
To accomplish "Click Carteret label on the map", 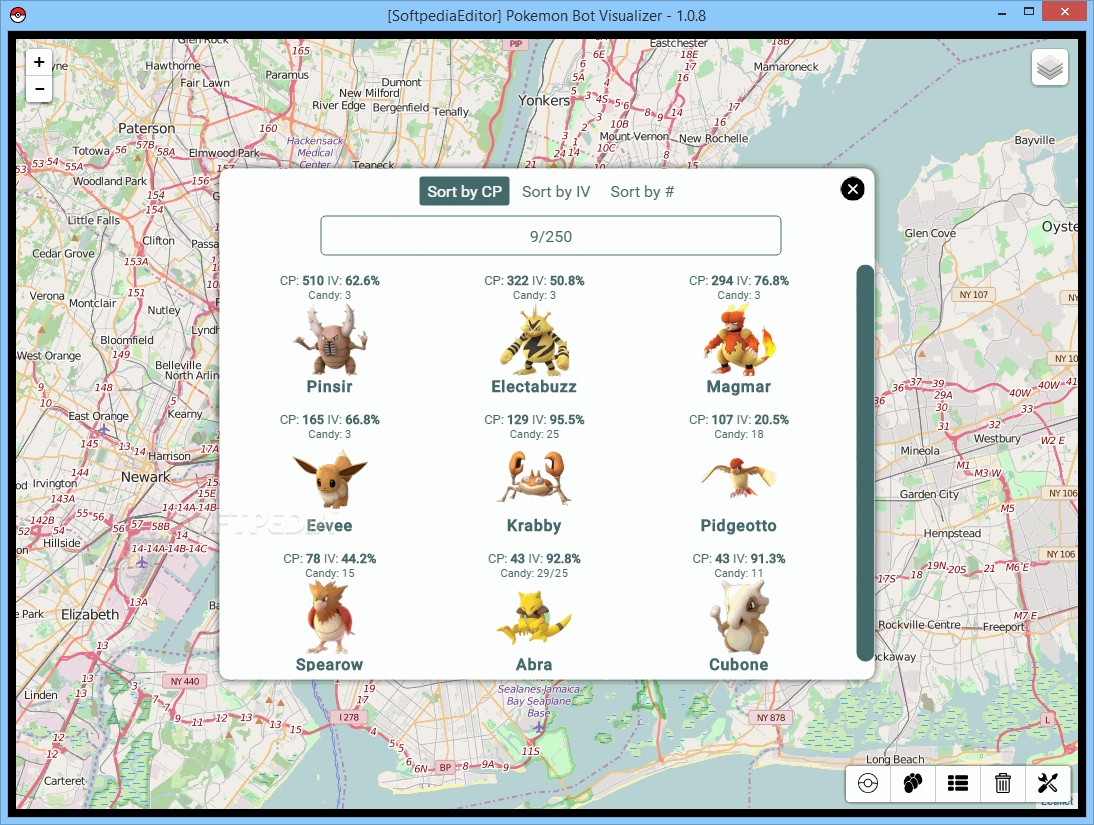I will [64, 781].
